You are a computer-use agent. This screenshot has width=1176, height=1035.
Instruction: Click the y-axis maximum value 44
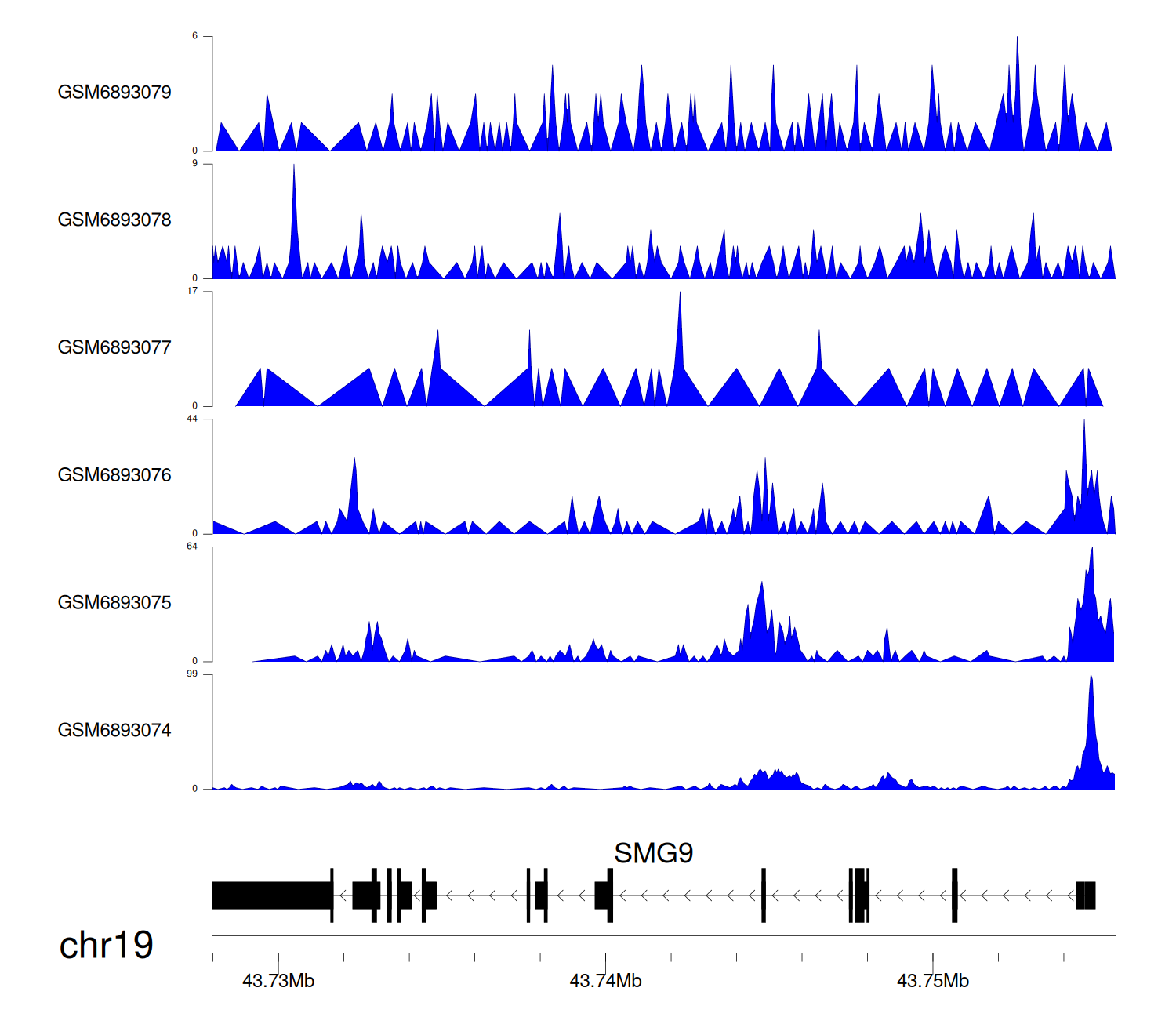[192, 419]
